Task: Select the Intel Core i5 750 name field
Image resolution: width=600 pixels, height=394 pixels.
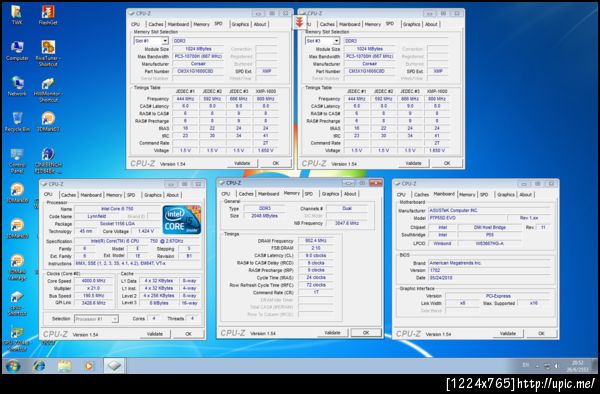Action: tap(117, 209)
